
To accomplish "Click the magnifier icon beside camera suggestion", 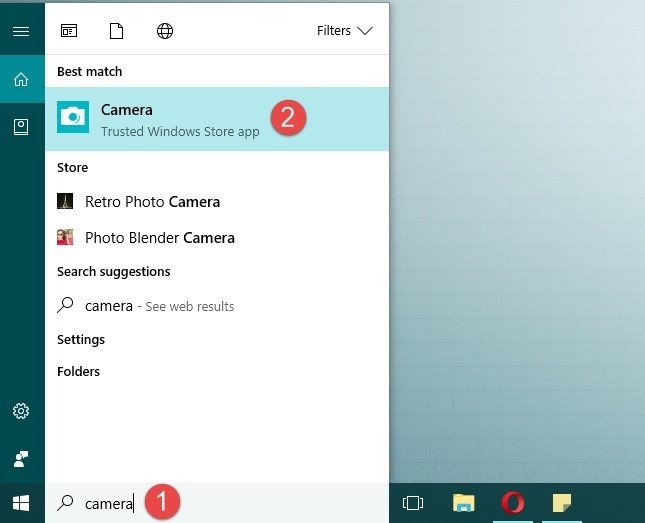I will 65,305.
